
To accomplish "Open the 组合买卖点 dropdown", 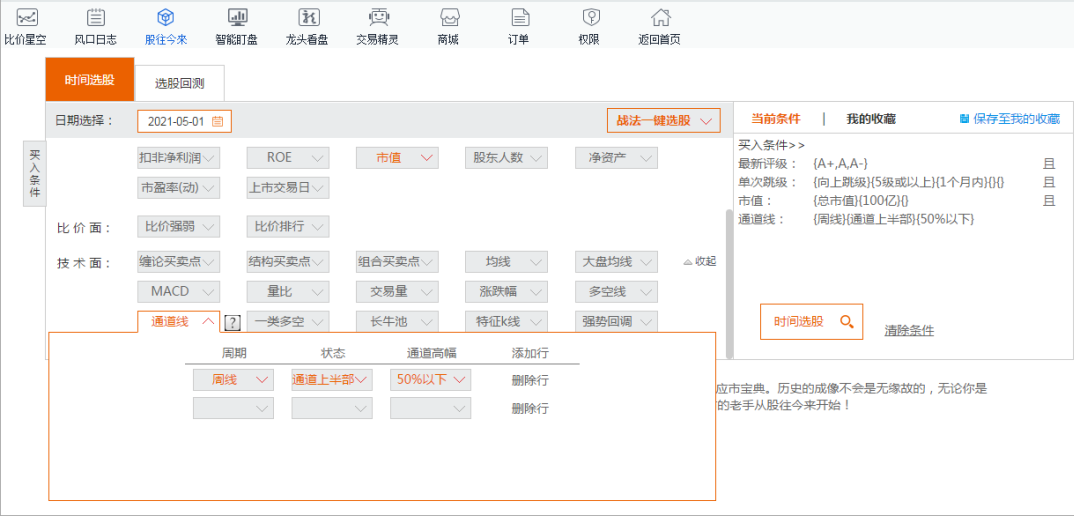I will click(x=397, y=262).
